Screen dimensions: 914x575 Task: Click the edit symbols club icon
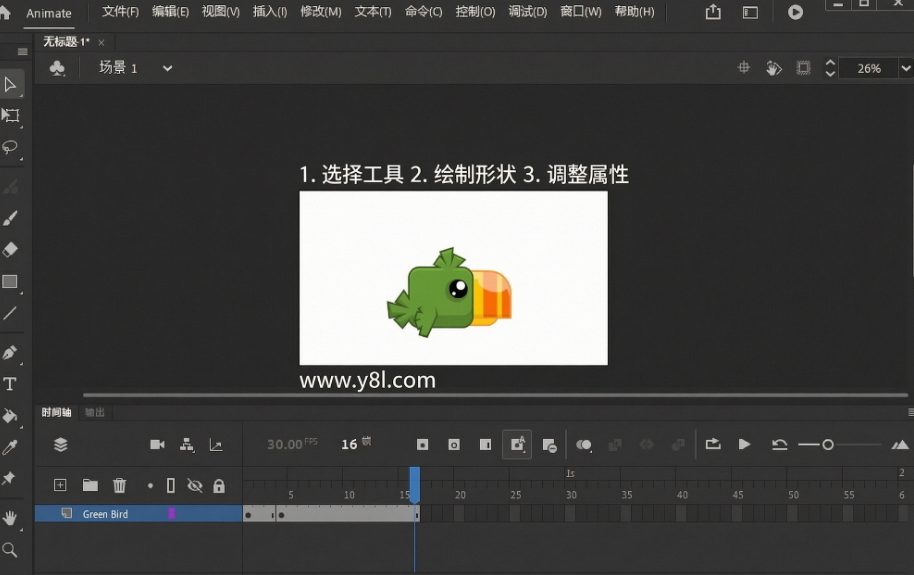click(x=57, y=68)
